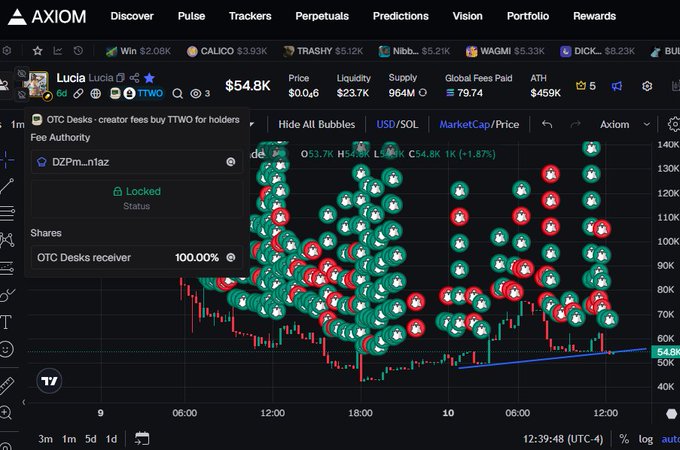This screenshot has height=450, width=680.
Task: Open the emoji sticker tool
Action: click(7, 349)
